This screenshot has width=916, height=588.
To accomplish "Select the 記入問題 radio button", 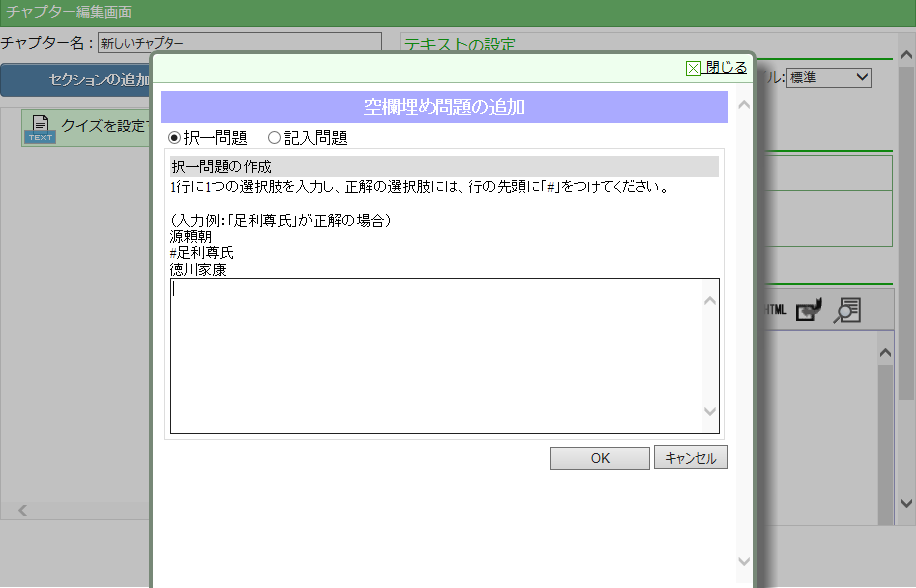I will pyautogui.click(x=274, y=138).
